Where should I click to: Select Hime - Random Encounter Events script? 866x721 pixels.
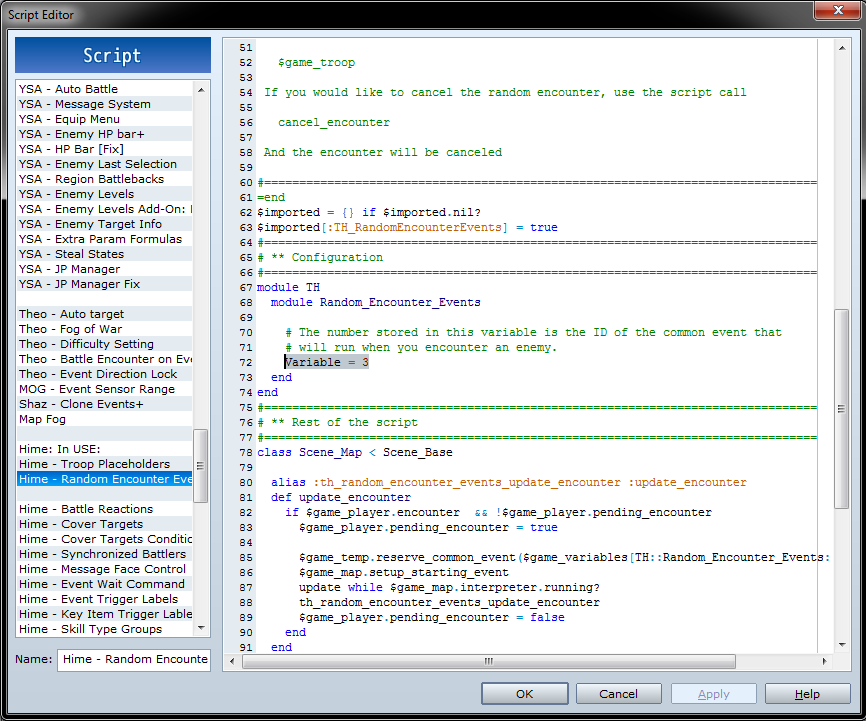[x=105, y=479]
